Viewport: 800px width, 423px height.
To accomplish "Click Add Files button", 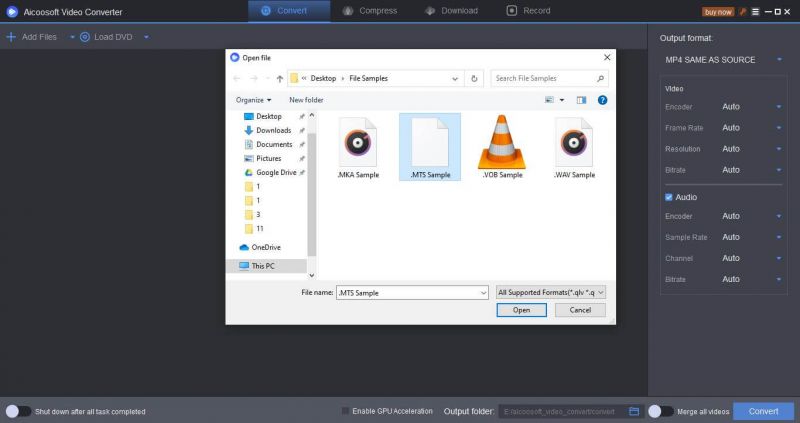I will pyautogui.click(x=32, y=37).
